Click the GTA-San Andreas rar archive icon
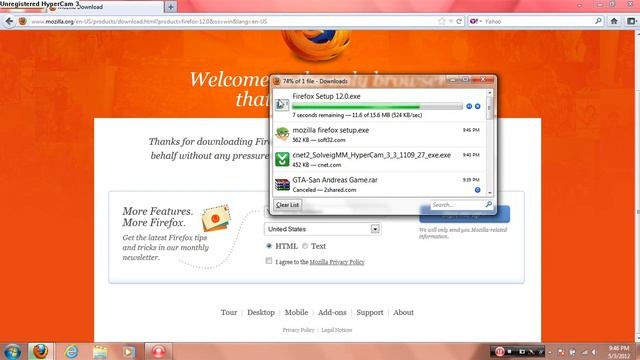 click(282, 184)
